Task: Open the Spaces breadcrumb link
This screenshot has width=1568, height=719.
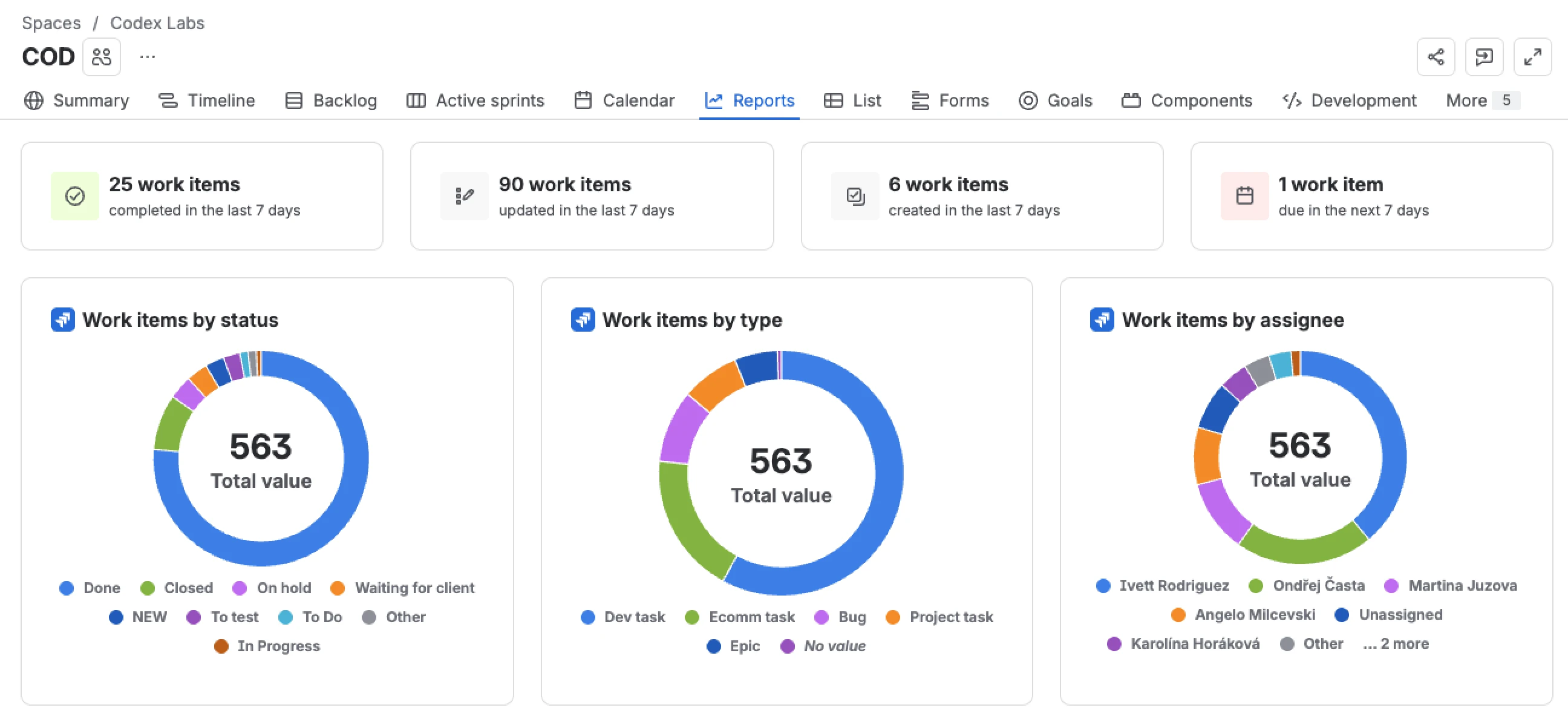Action: coord(51,23)
